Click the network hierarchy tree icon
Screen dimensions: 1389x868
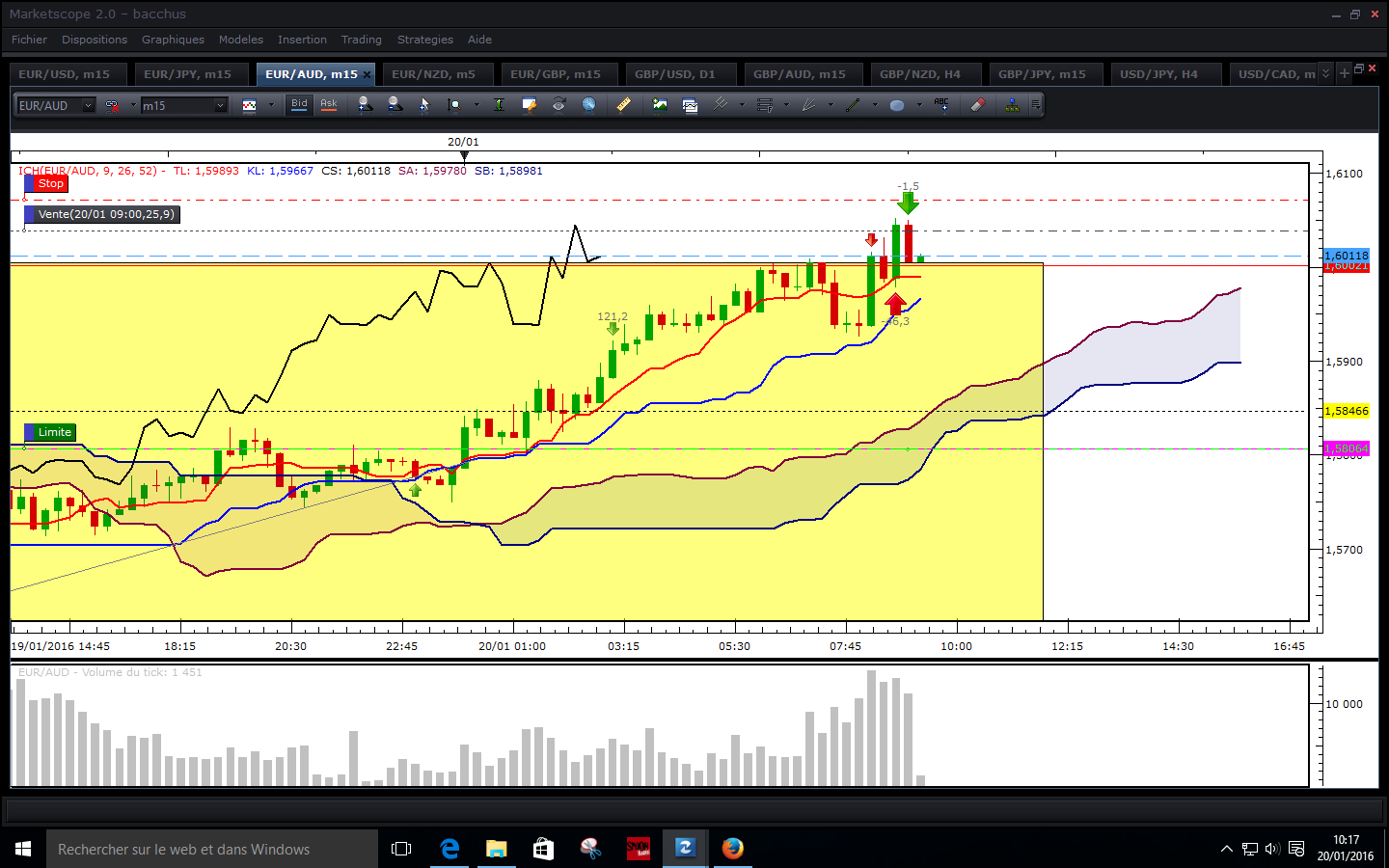[x=1012, y=105]
